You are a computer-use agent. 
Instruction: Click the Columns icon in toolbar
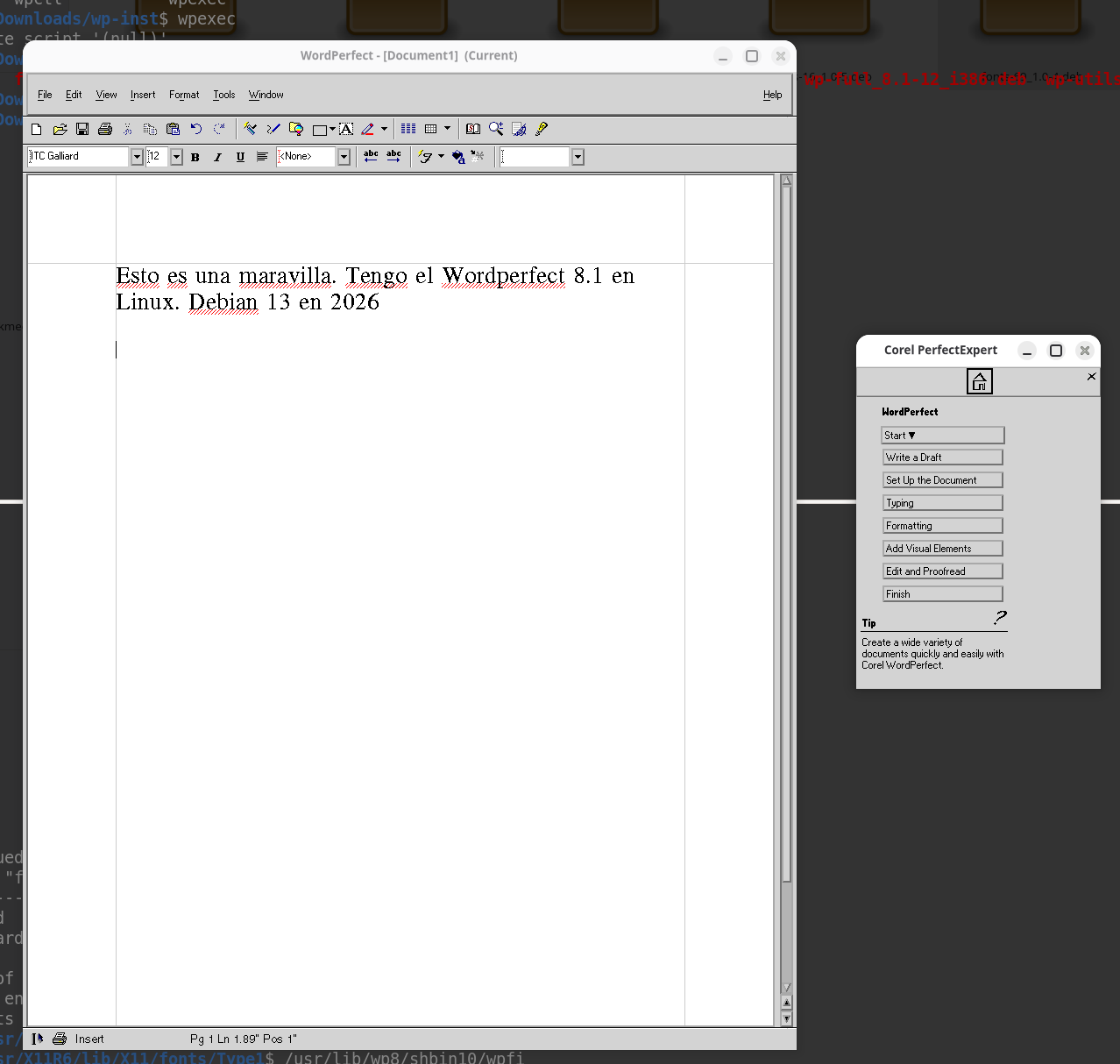408,129
